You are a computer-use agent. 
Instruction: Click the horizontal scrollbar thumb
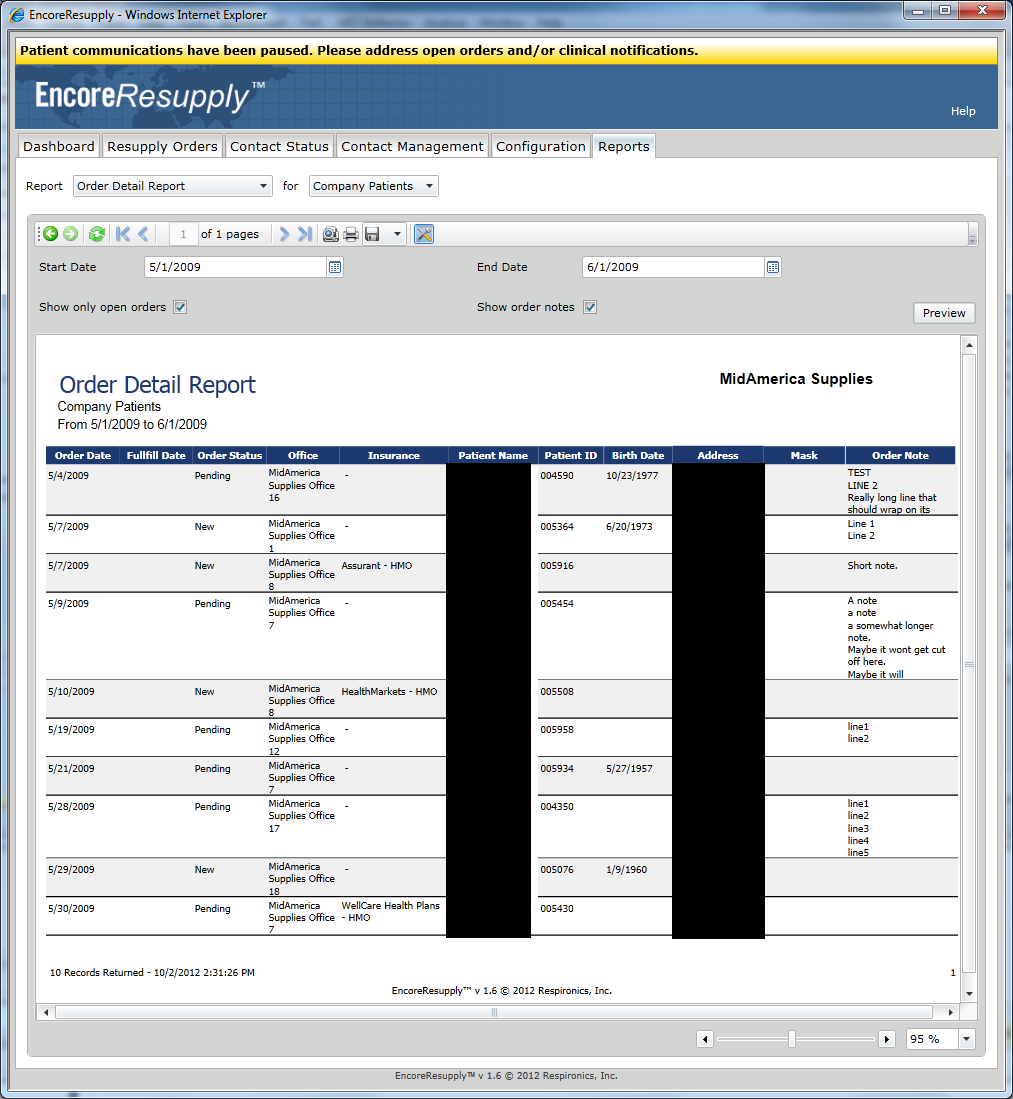494,1012
